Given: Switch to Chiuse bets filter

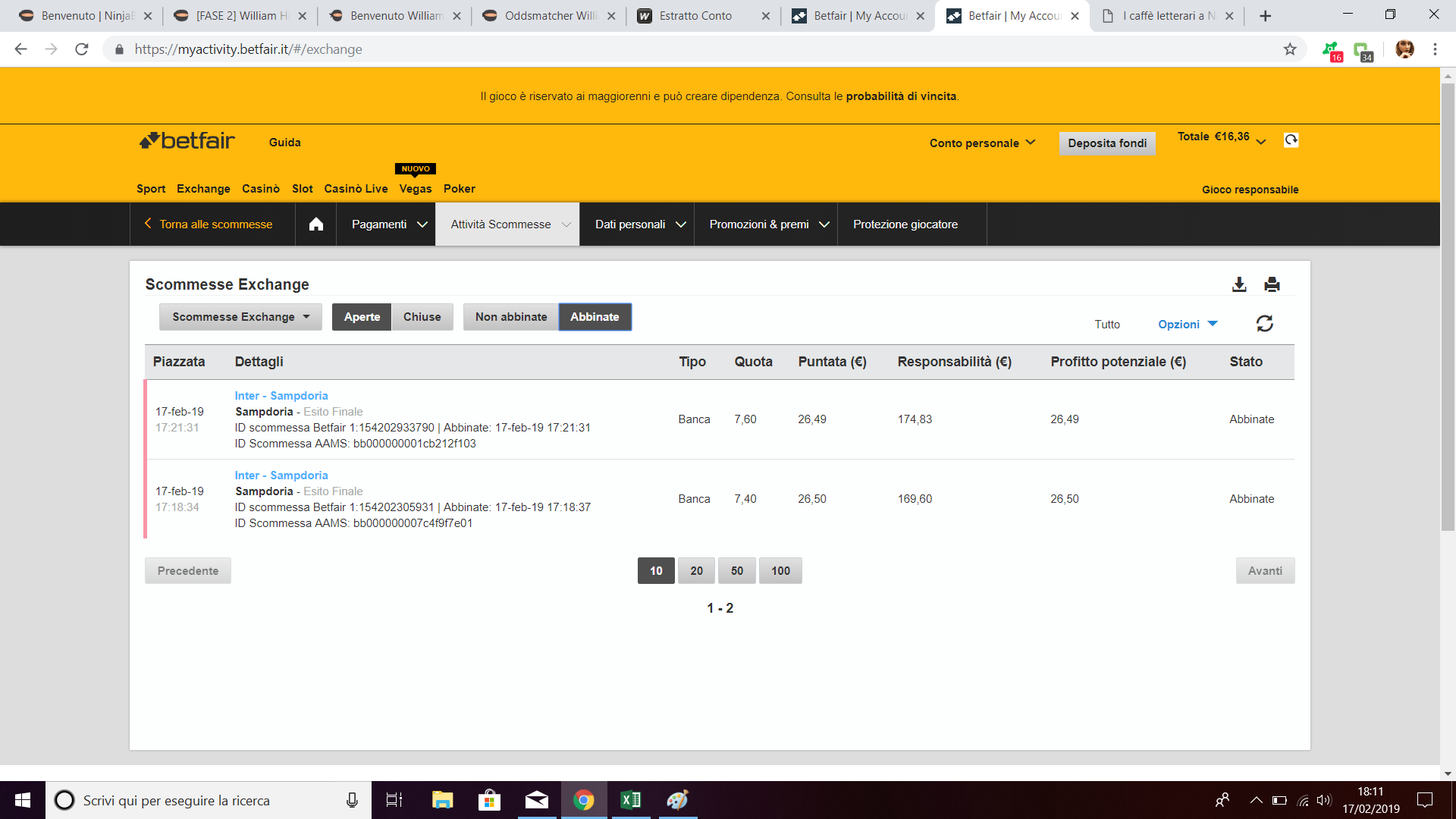Looking at the screenshot, I should pos(422,317).
